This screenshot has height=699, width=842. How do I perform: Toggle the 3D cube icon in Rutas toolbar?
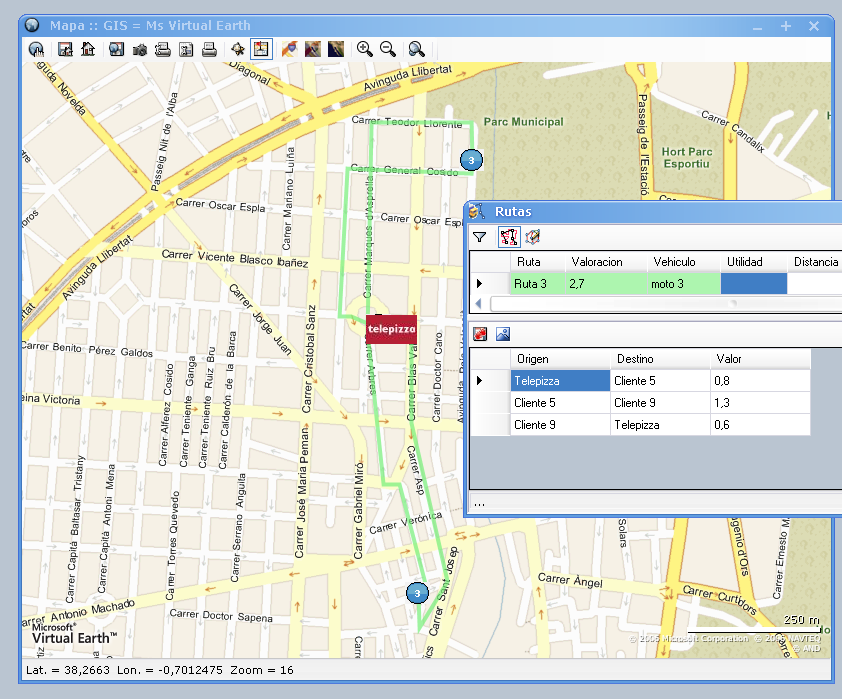click(x=533, y=237)
